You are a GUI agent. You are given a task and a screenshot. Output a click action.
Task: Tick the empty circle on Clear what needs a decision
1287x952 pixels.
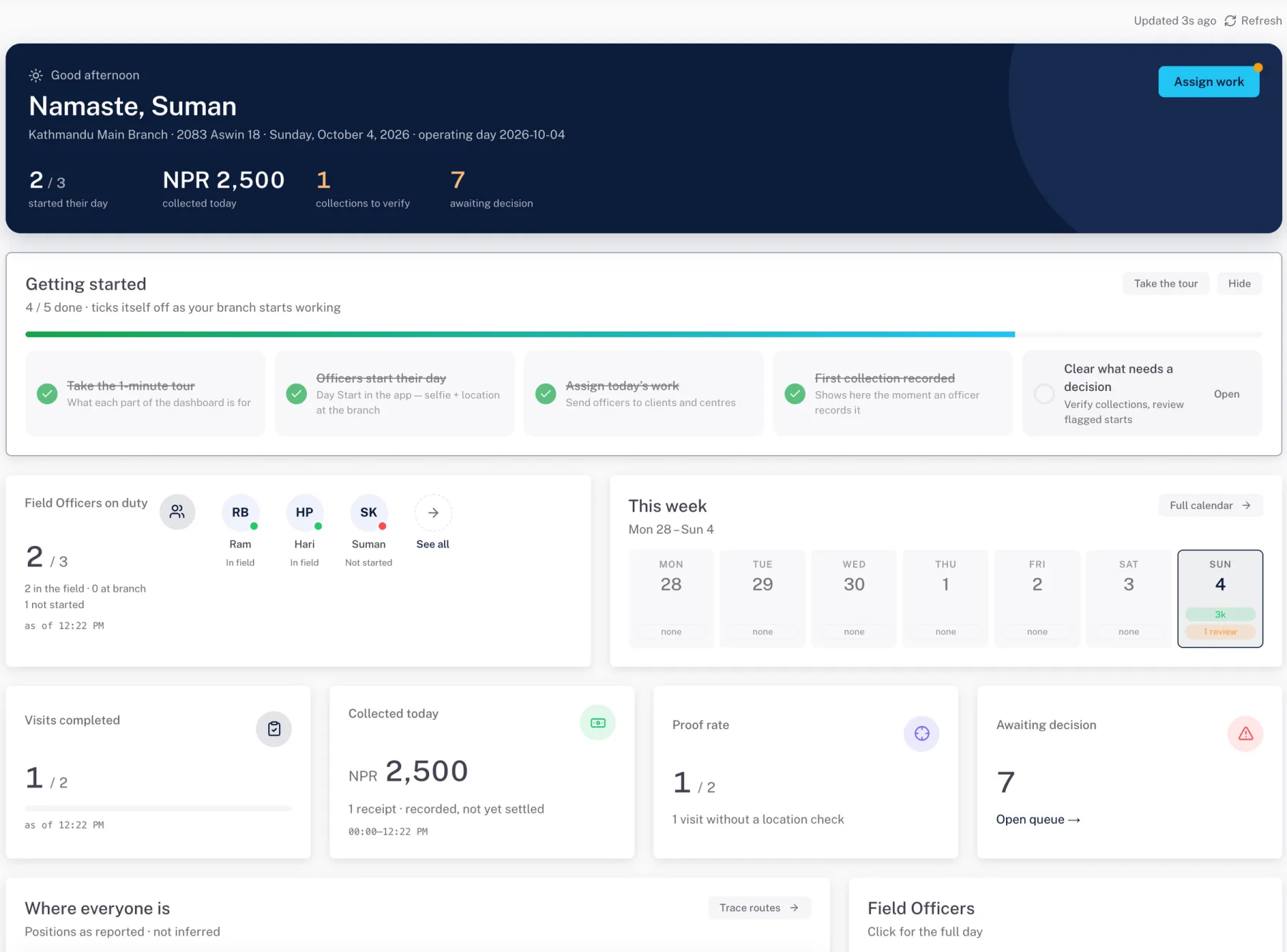[1045, 394]
